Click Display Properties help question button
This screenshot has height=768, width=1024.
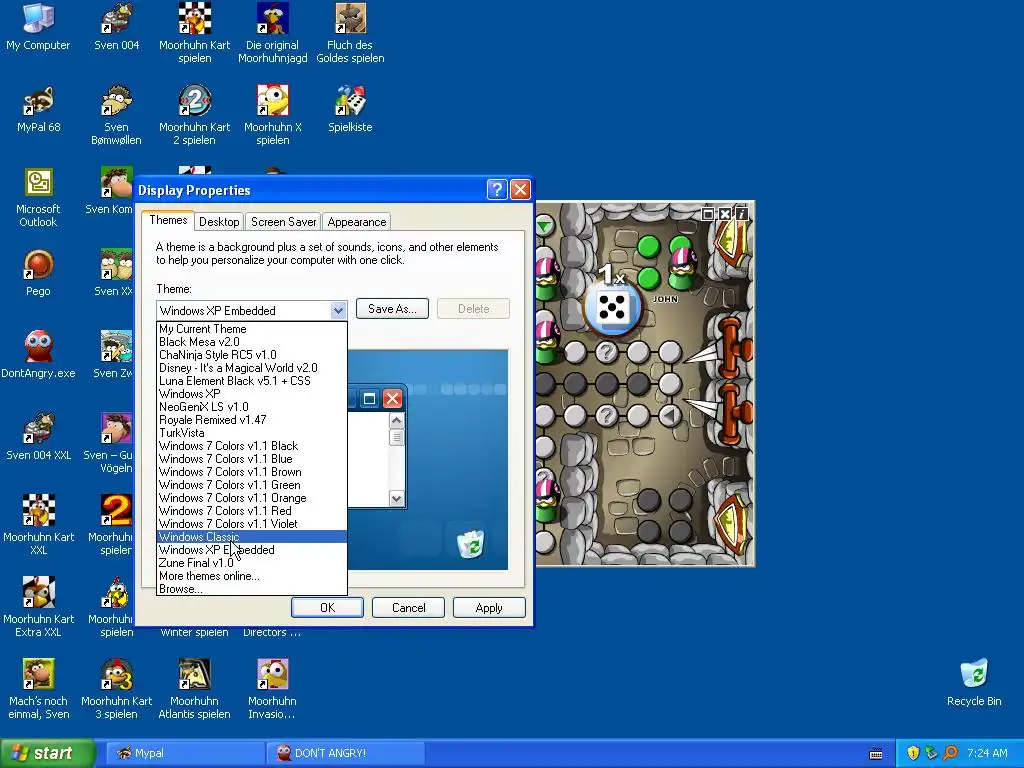[496, 189]
